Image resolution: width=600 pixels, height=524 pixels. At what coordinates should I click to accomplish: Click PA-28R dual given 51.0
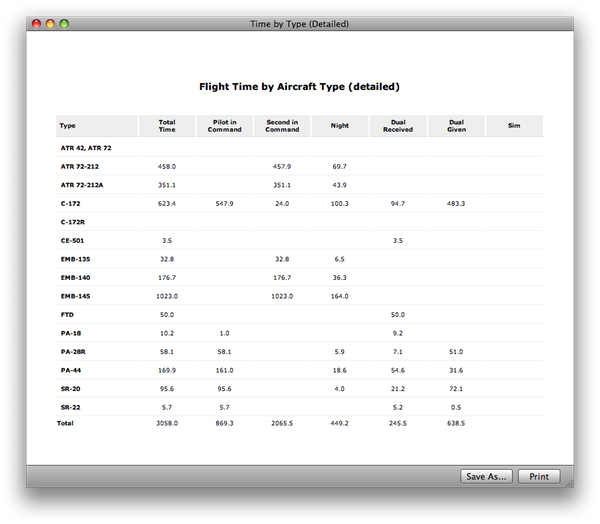pyautogui.click(x=456, y=352)
